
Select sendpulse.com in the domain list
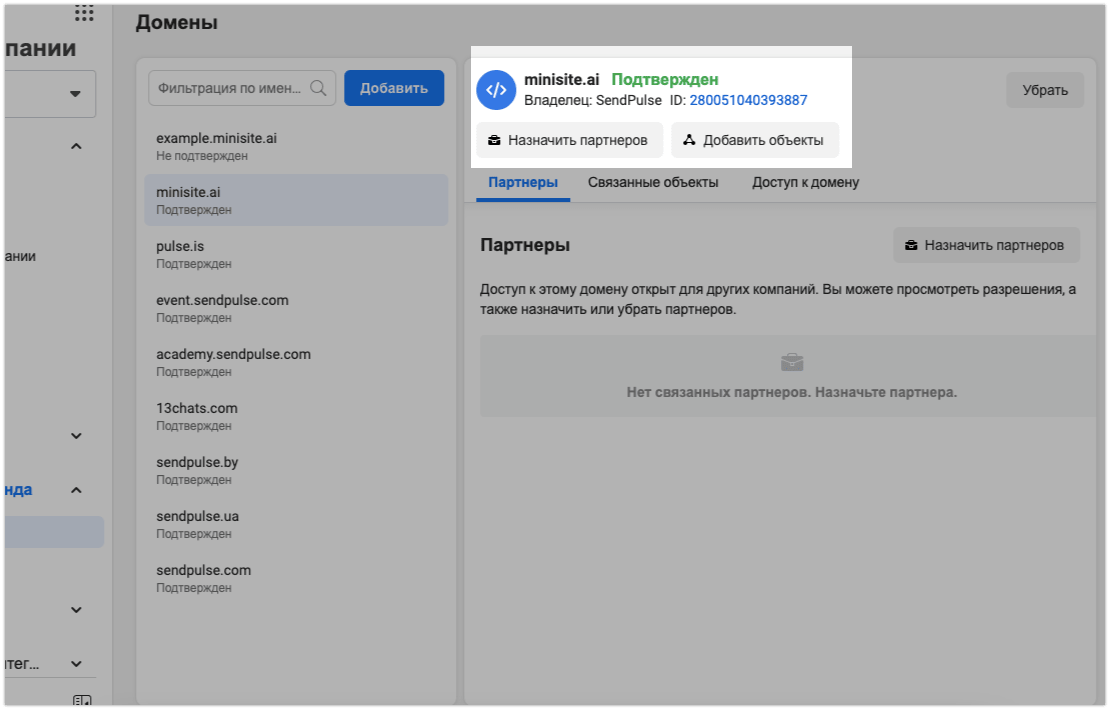click(296, 578)
